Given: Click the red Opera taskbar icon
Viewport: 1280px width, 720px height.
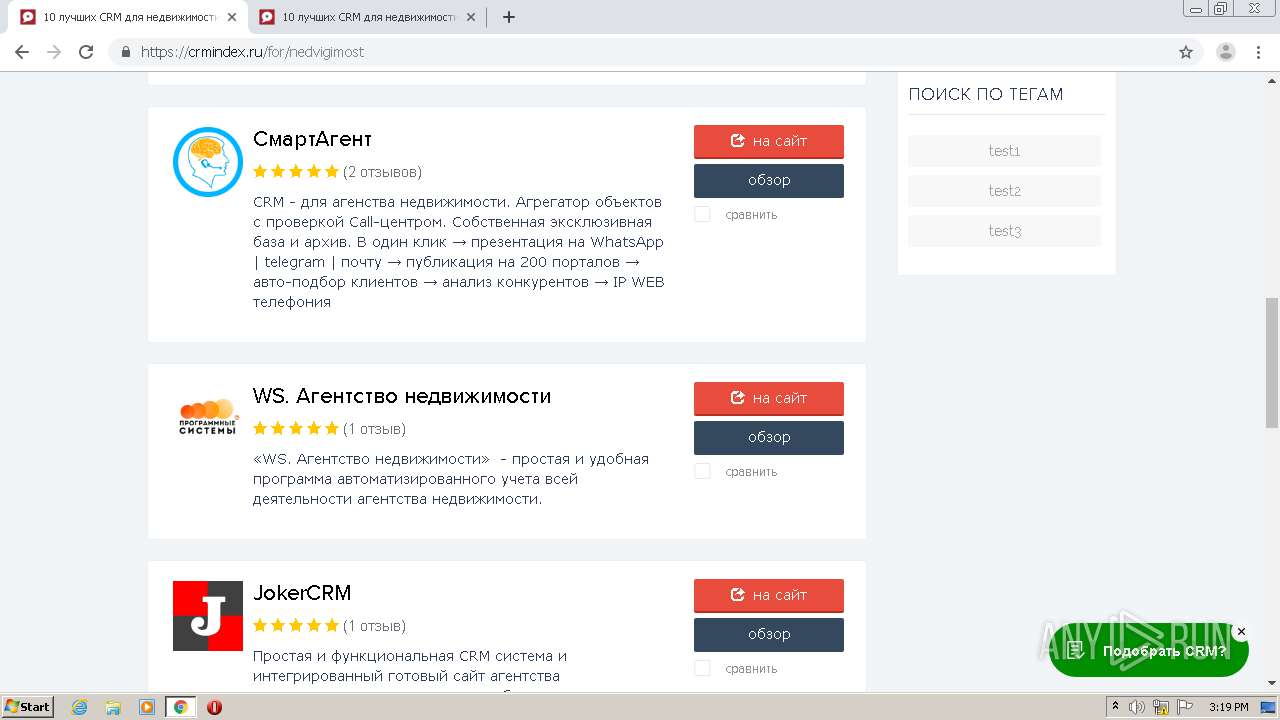Looking at the screenshot, I should click(x=214, y=707).
